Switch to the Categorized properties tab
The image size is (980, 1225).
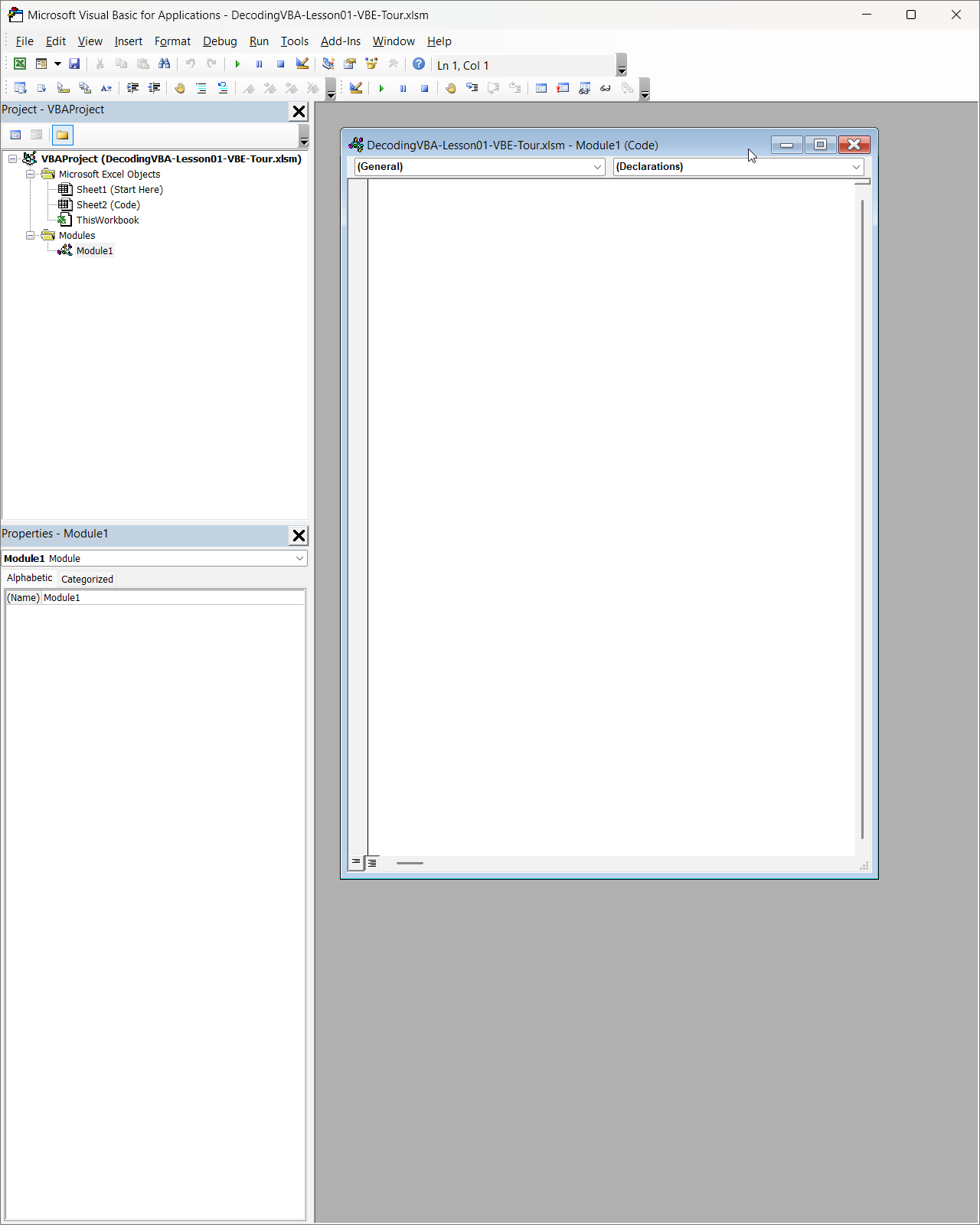(x=87, y=580)
